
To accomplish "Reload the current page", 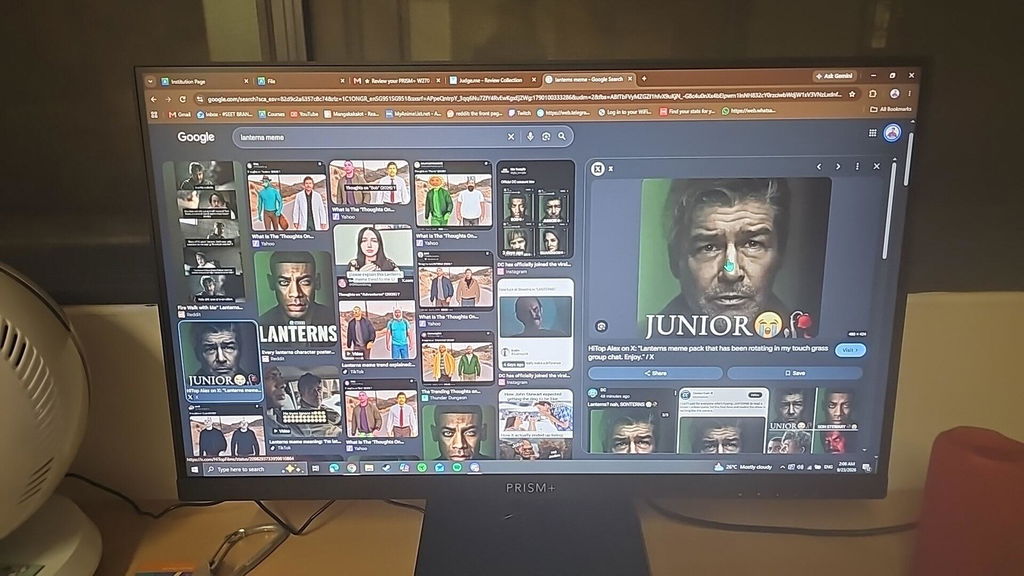I will [x=183, y=99].
